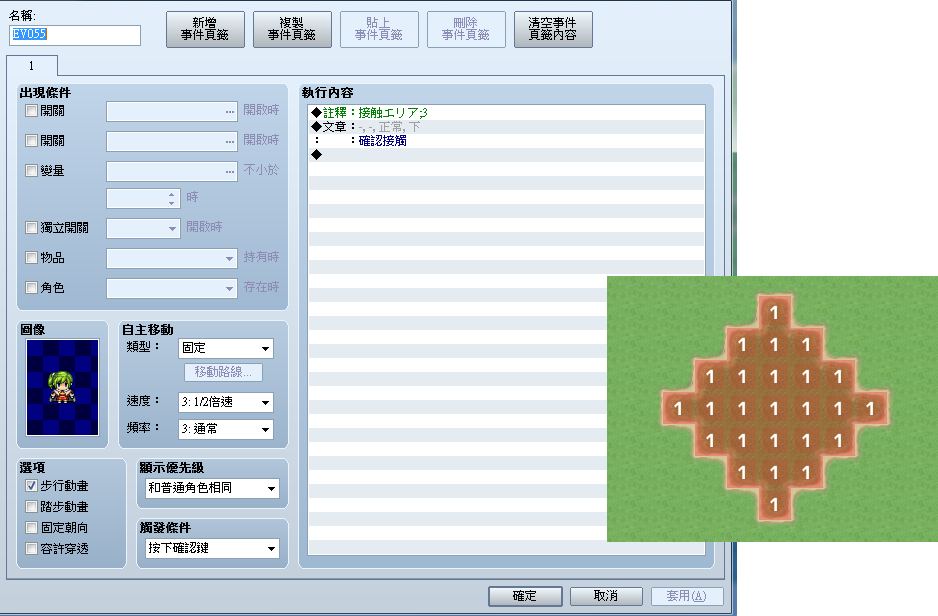Focus the 名稱 field containing EV055
Screen dimensions: 938x616
point(75,35)
